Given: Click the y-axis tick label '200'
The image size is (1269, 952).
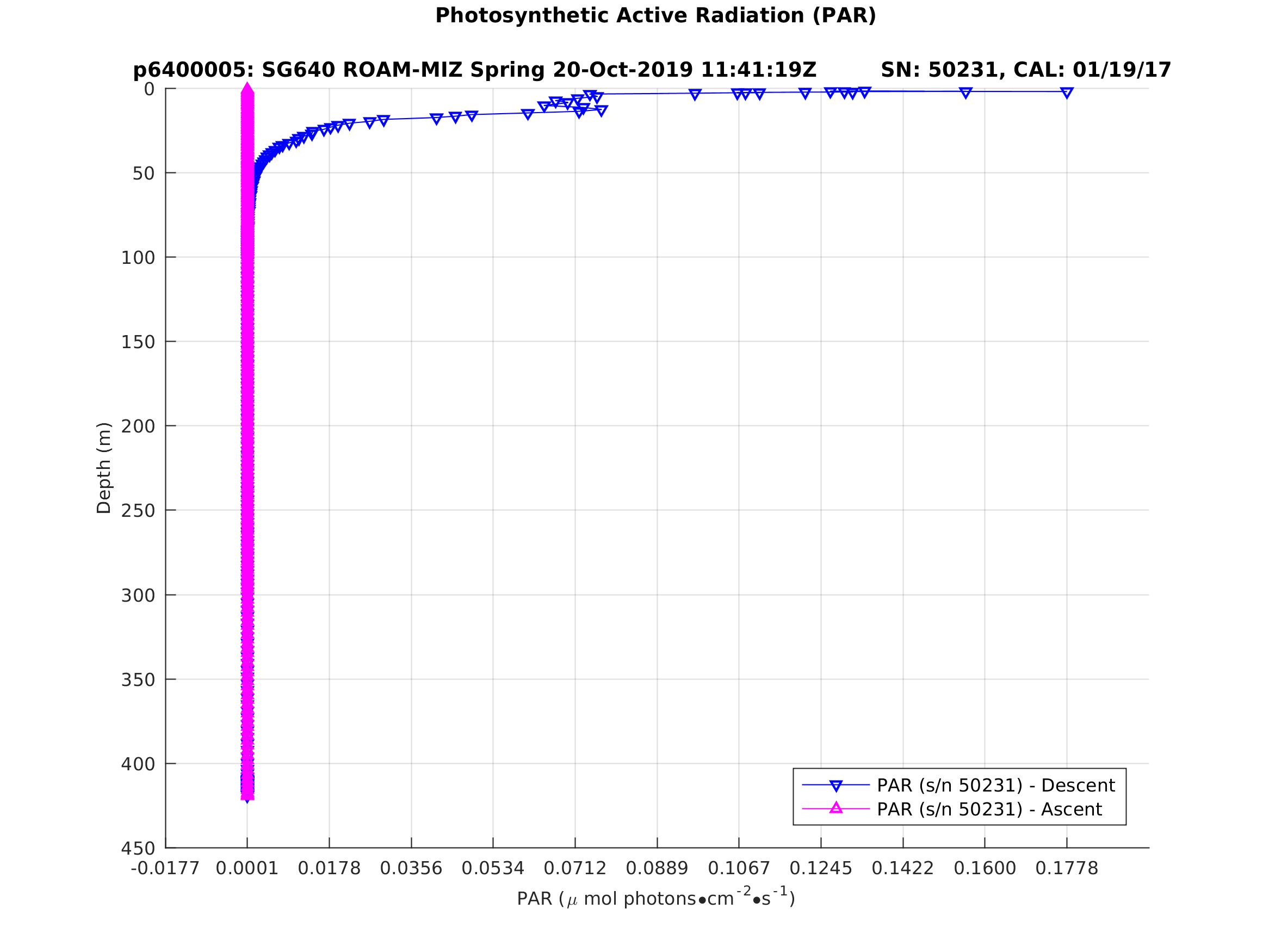Looking at the screenshot, I should [138, 426].
